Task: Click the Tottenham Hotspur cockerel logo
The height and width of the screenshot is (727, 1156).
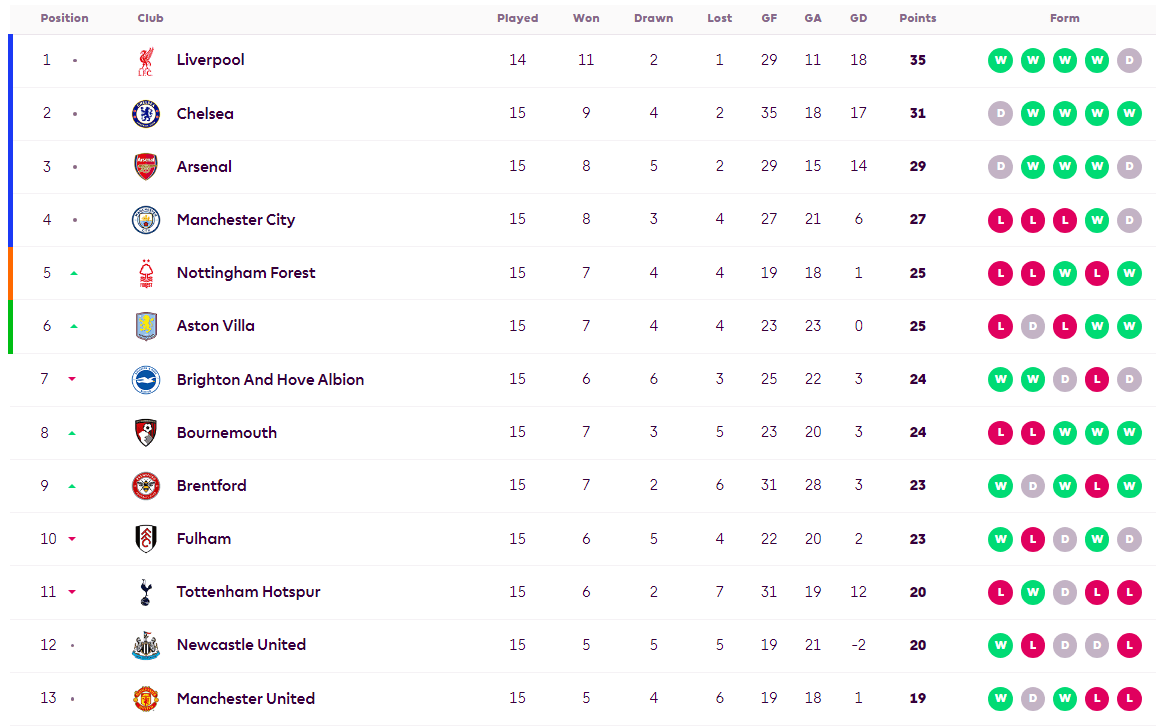Action: point(146,592)
